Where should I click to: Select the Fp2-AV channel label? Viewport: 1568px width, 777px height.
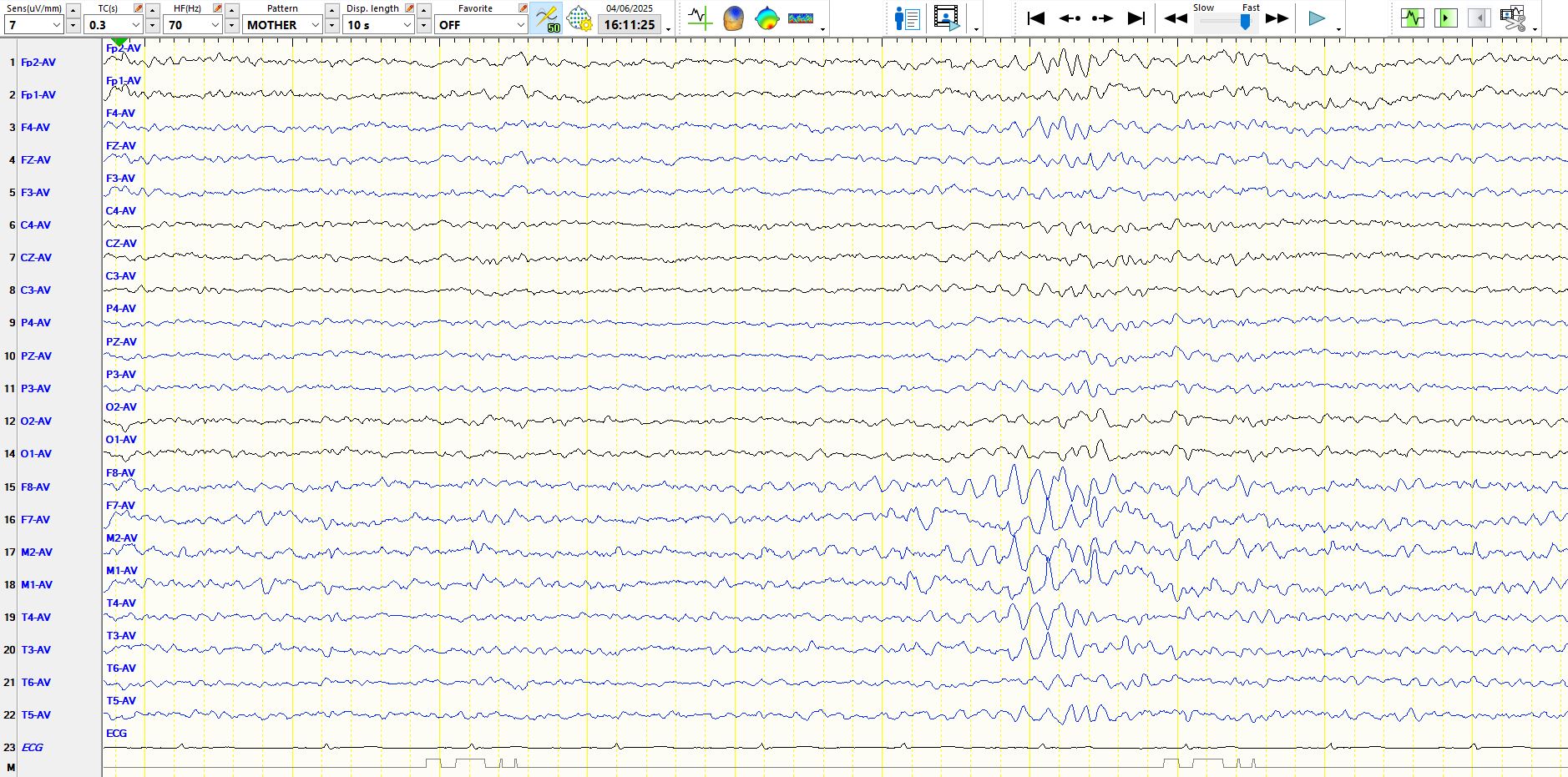pyautogui.click(x=38, y=63)
